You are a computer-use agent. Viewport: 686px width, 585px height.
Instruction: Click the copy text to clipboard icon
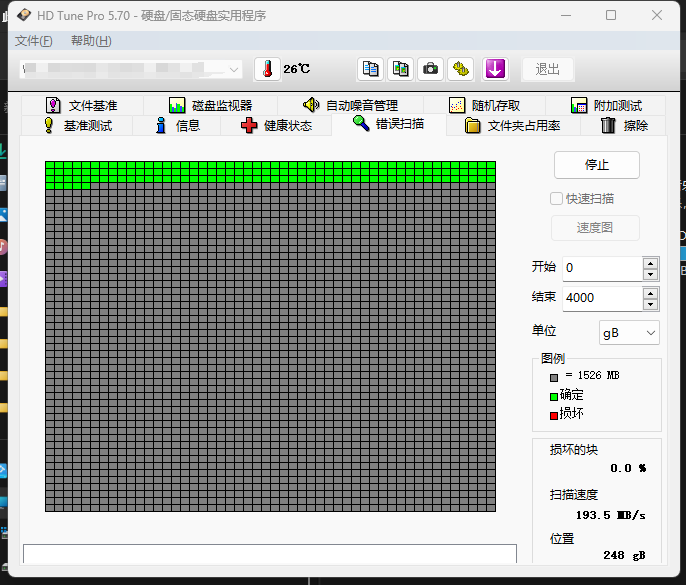click(x=371, y=69)
